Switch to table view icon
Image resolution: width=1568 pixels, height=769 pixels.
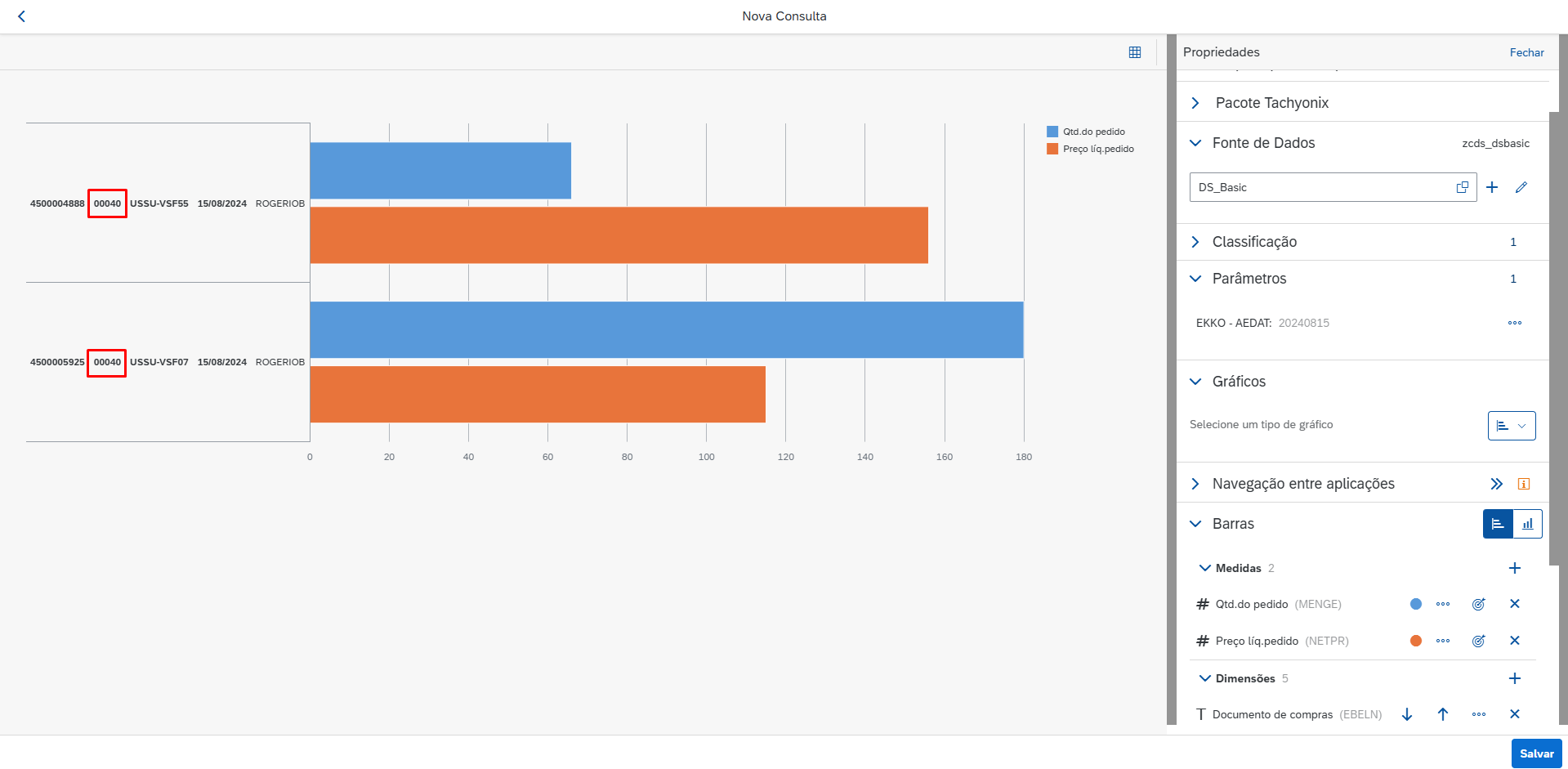(x=1135, y=52)
